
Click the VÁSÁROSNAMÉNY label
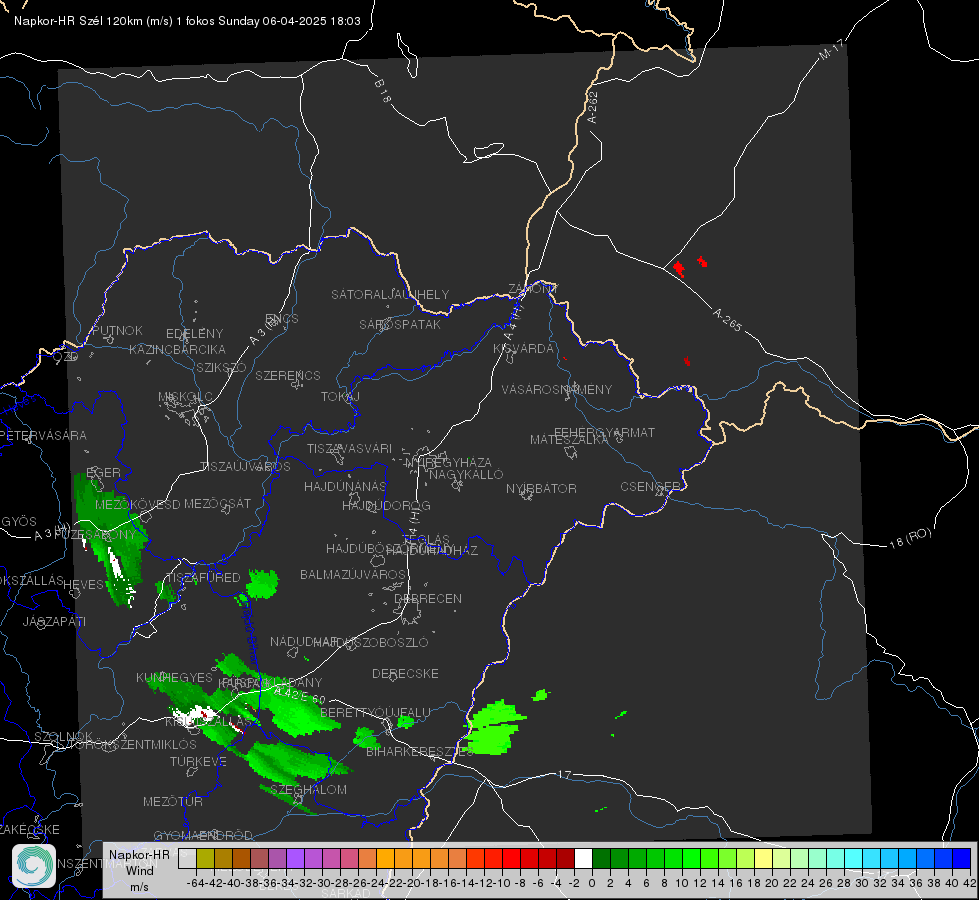click(557, 389)
